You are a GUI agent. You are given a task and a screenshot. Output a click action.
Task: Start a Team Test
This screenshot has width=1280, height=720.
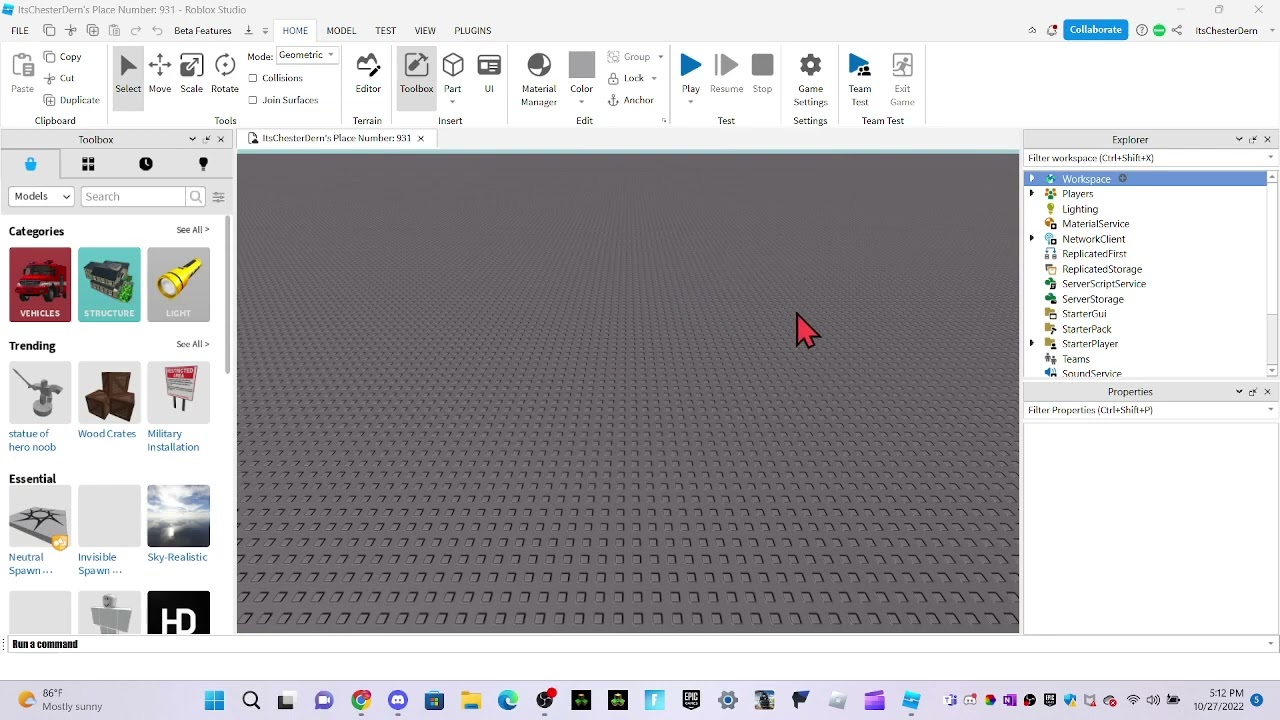coord(860,80)
